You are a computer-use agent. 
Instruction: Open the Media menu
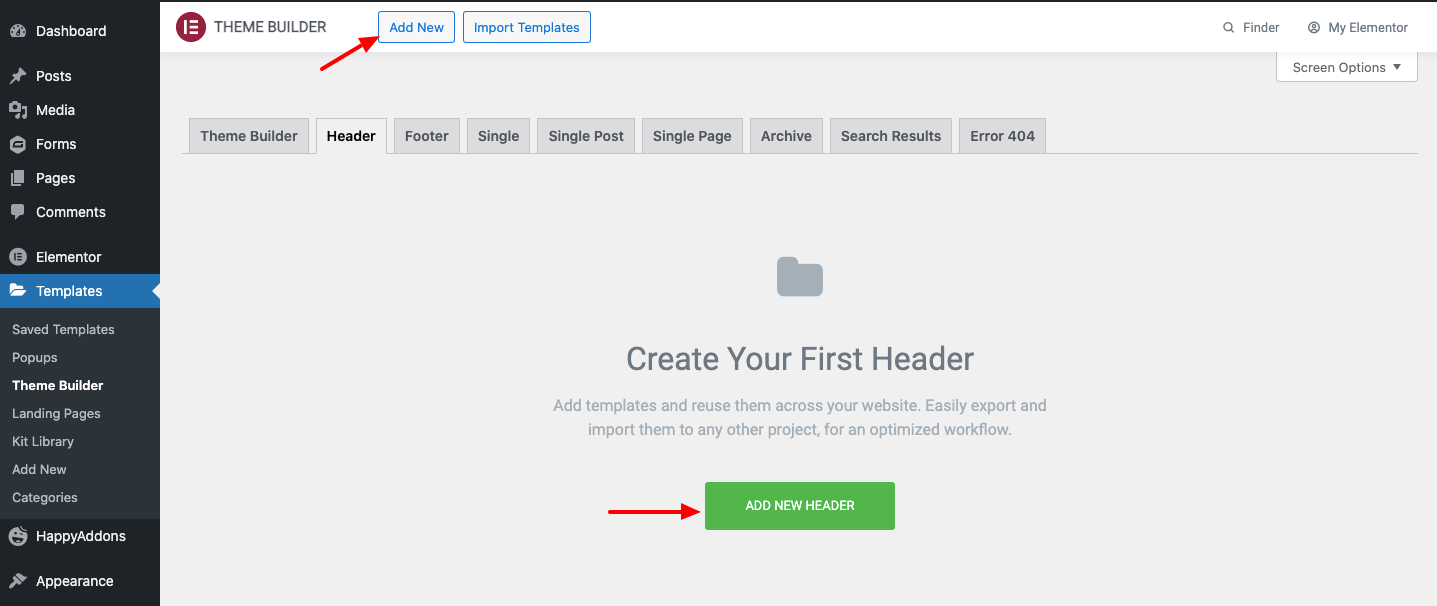coord(80,110)
